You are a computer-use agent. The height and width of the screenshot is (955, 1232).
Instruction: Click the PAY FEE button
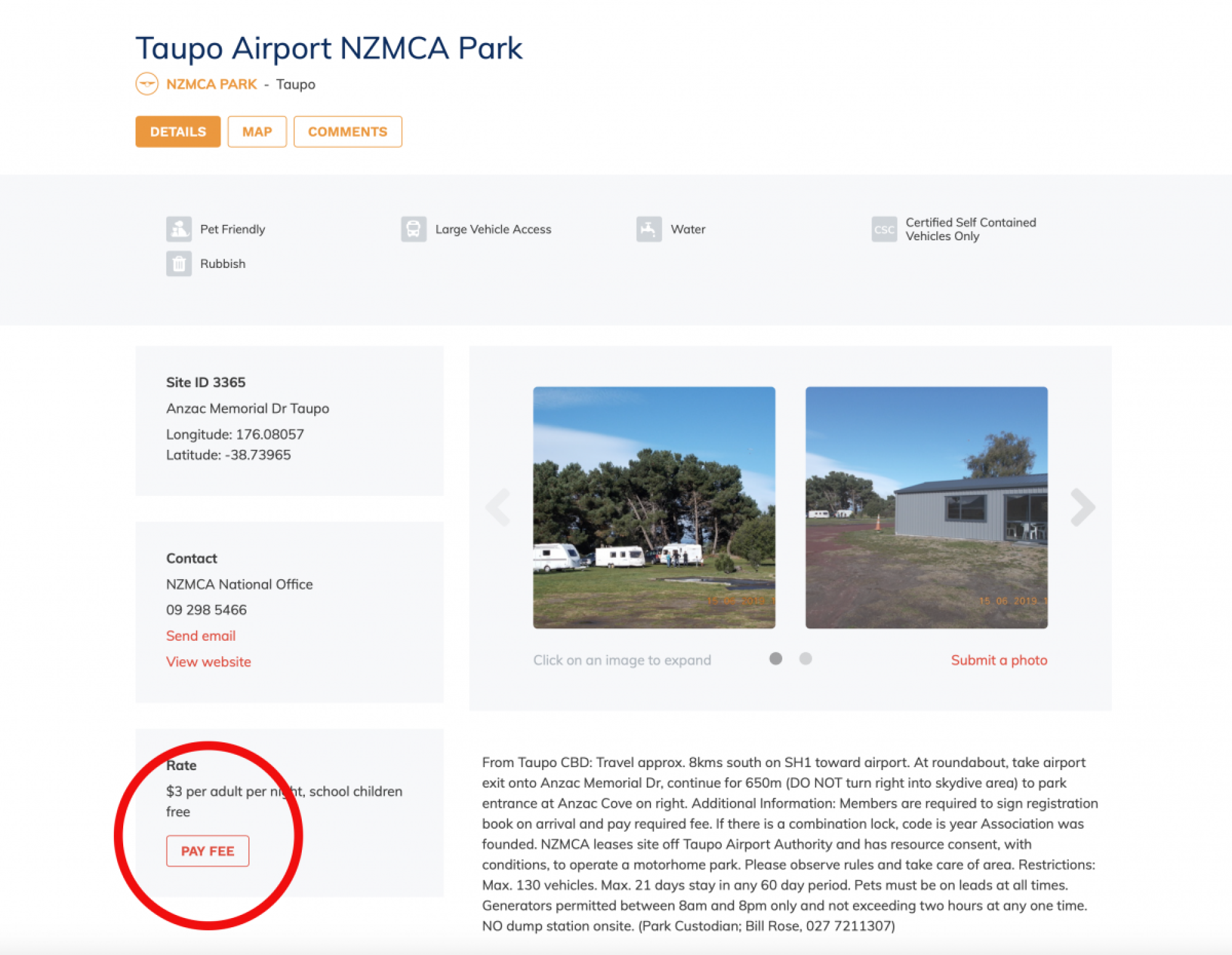click(x=208, y=851)
